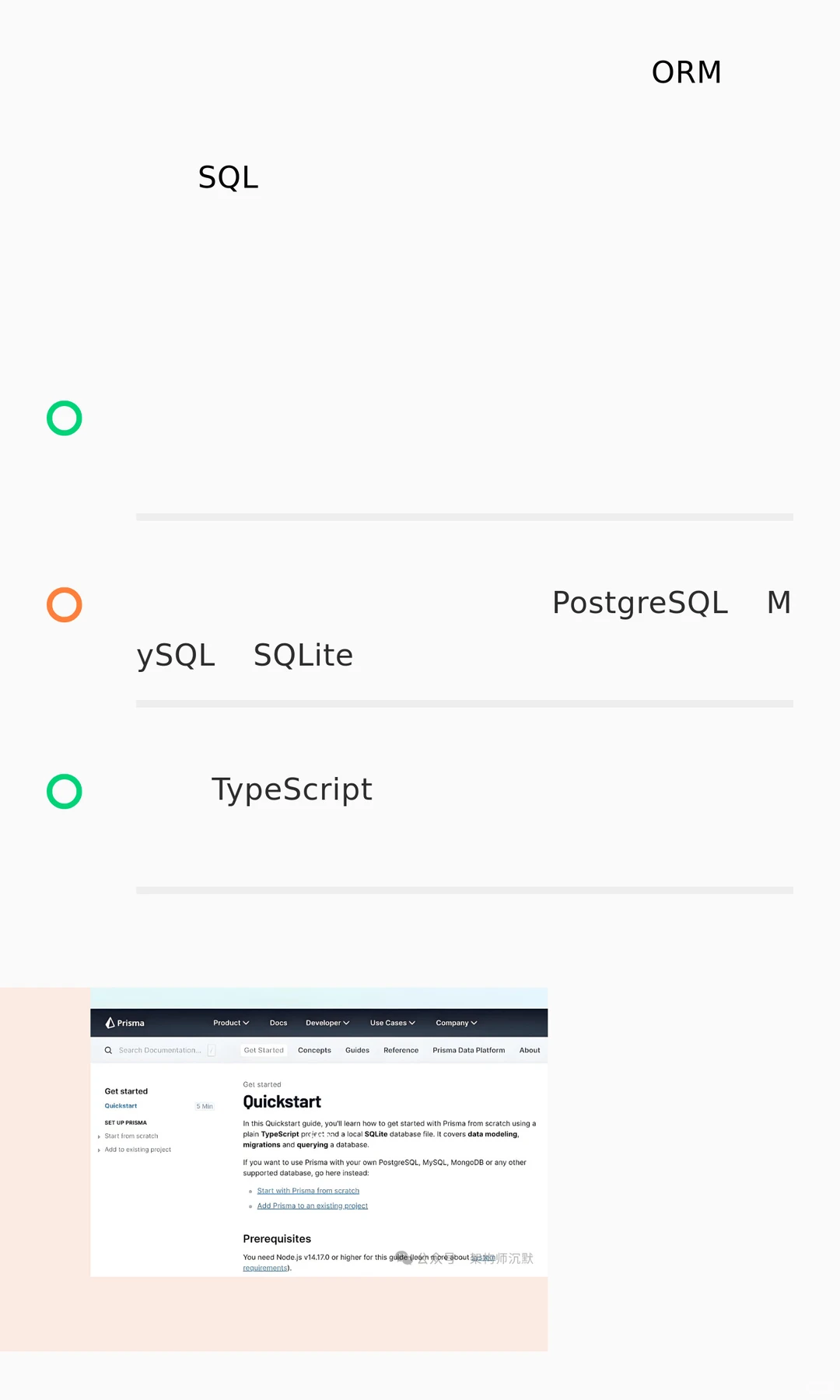This screenshot has height=1400, width=840.
Task: Click the search magnifier icon
Action: 108,1050
